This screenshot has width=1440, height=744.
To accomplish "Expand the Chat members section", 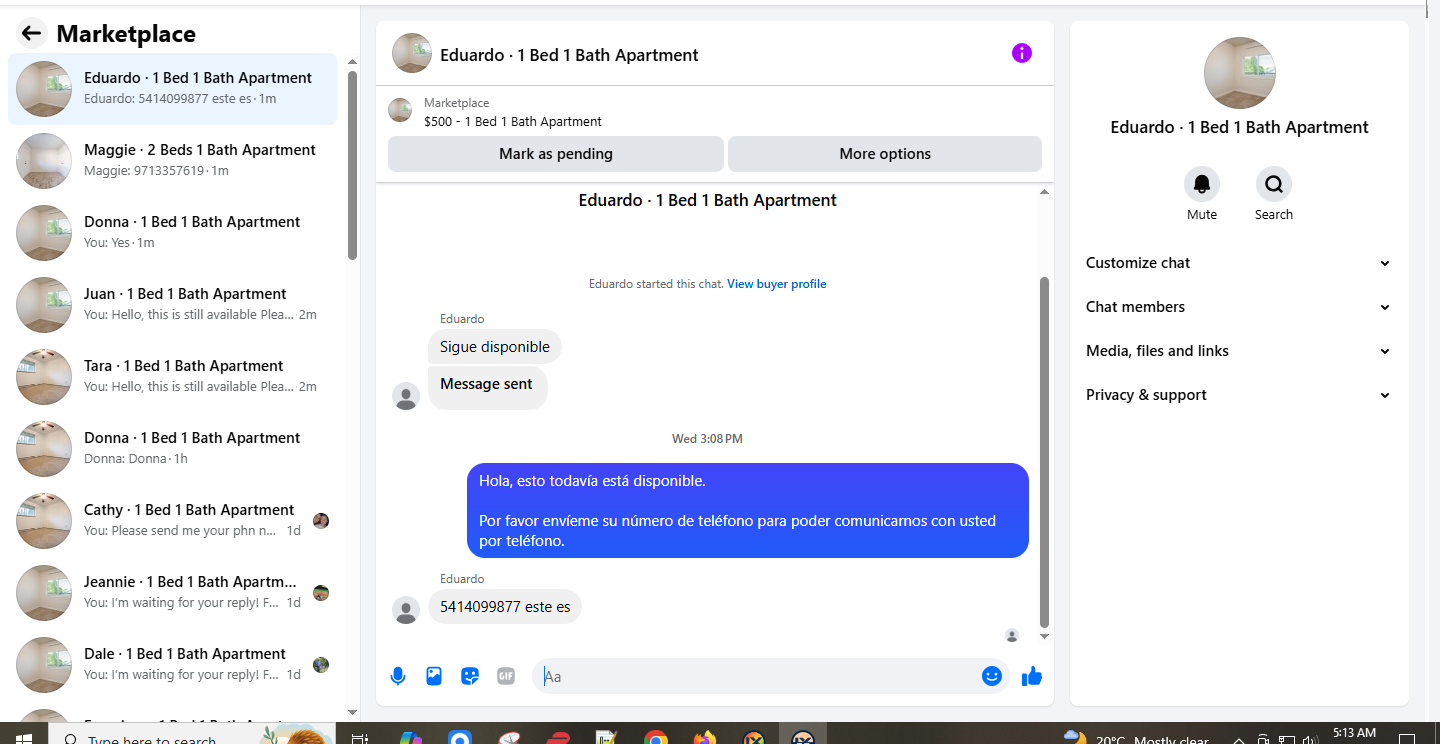I will pyautogui.click(x=1239, y=307).
